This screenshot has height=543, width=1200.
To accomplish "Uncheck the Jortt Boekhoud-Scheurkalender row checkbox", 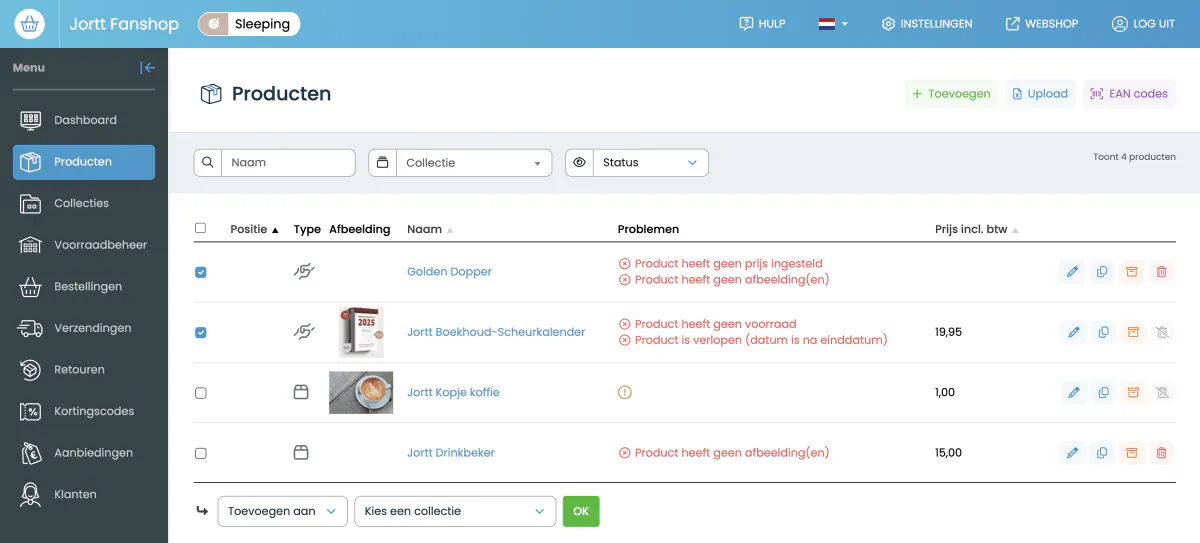I will [x=200, y=332].
